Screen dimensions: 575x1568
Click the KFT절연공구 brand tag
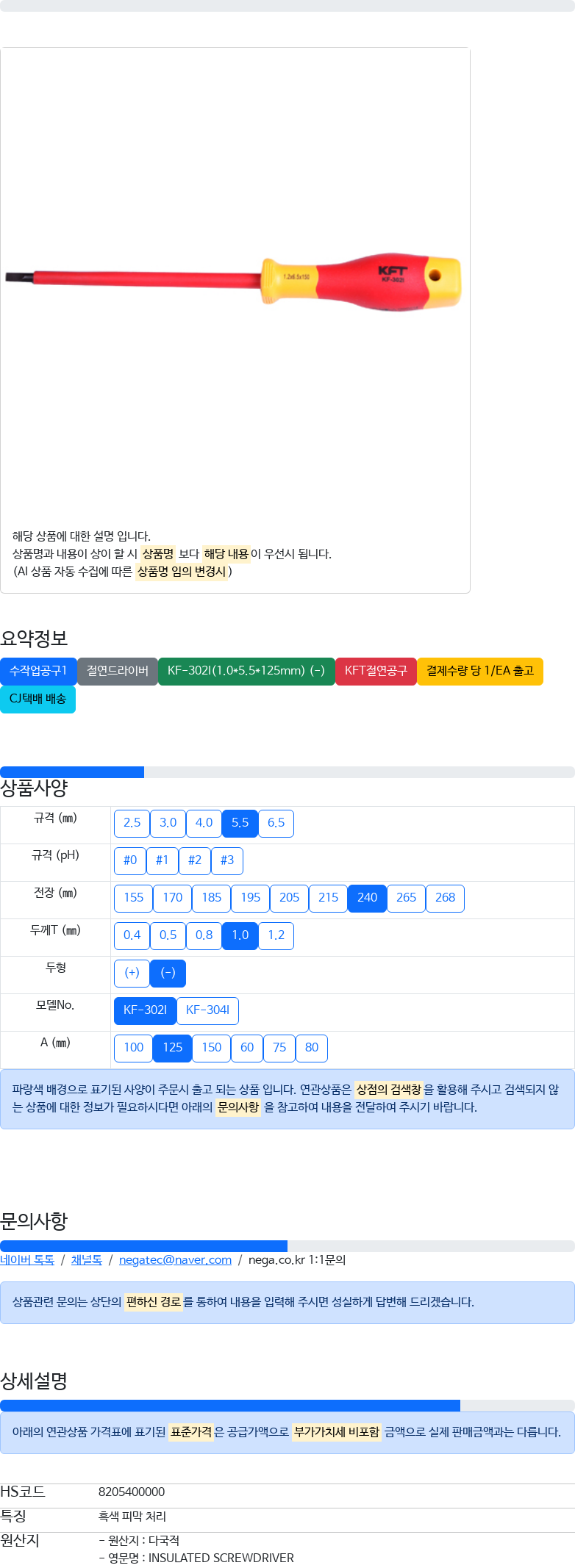[376, 671]
